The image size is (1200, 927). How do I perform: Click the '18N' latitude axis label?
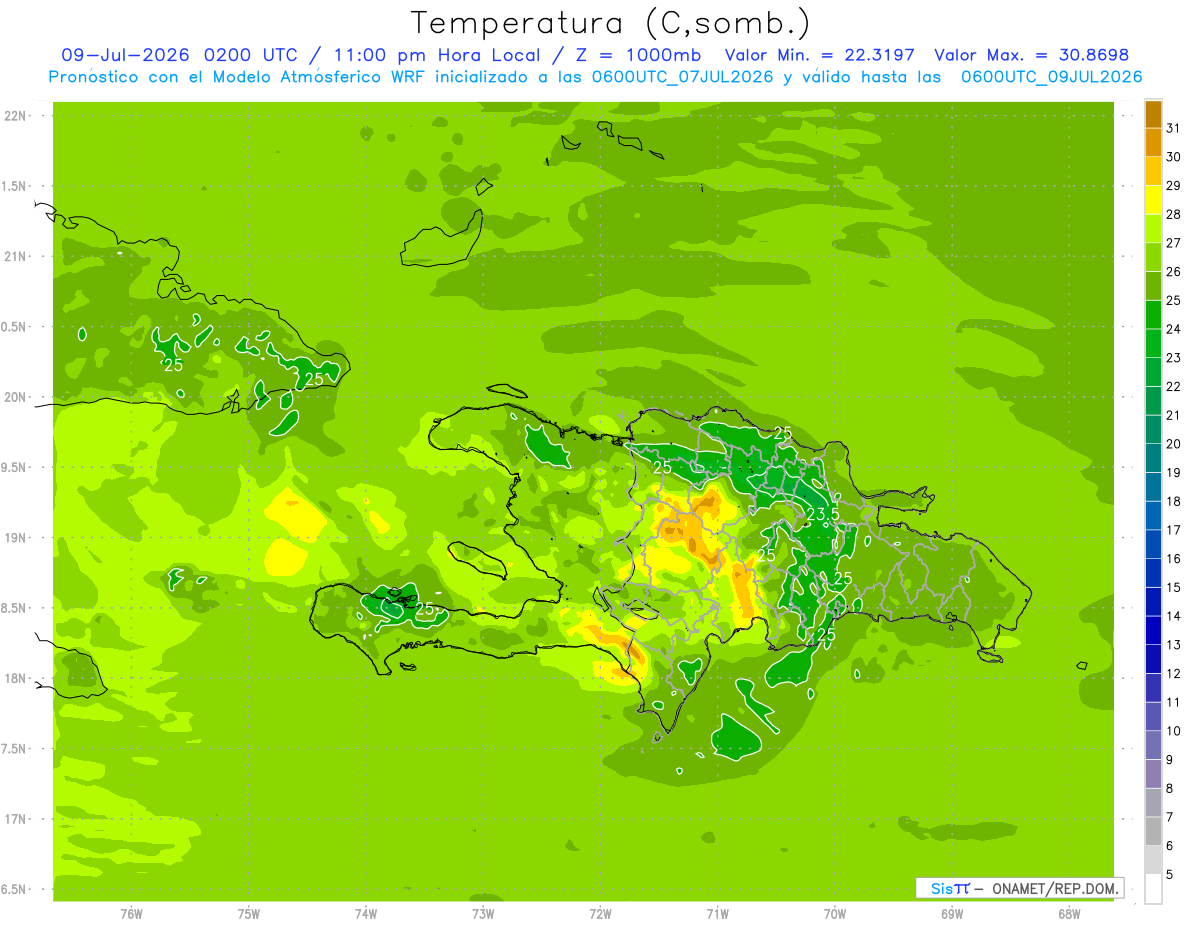tap(16, 679)
